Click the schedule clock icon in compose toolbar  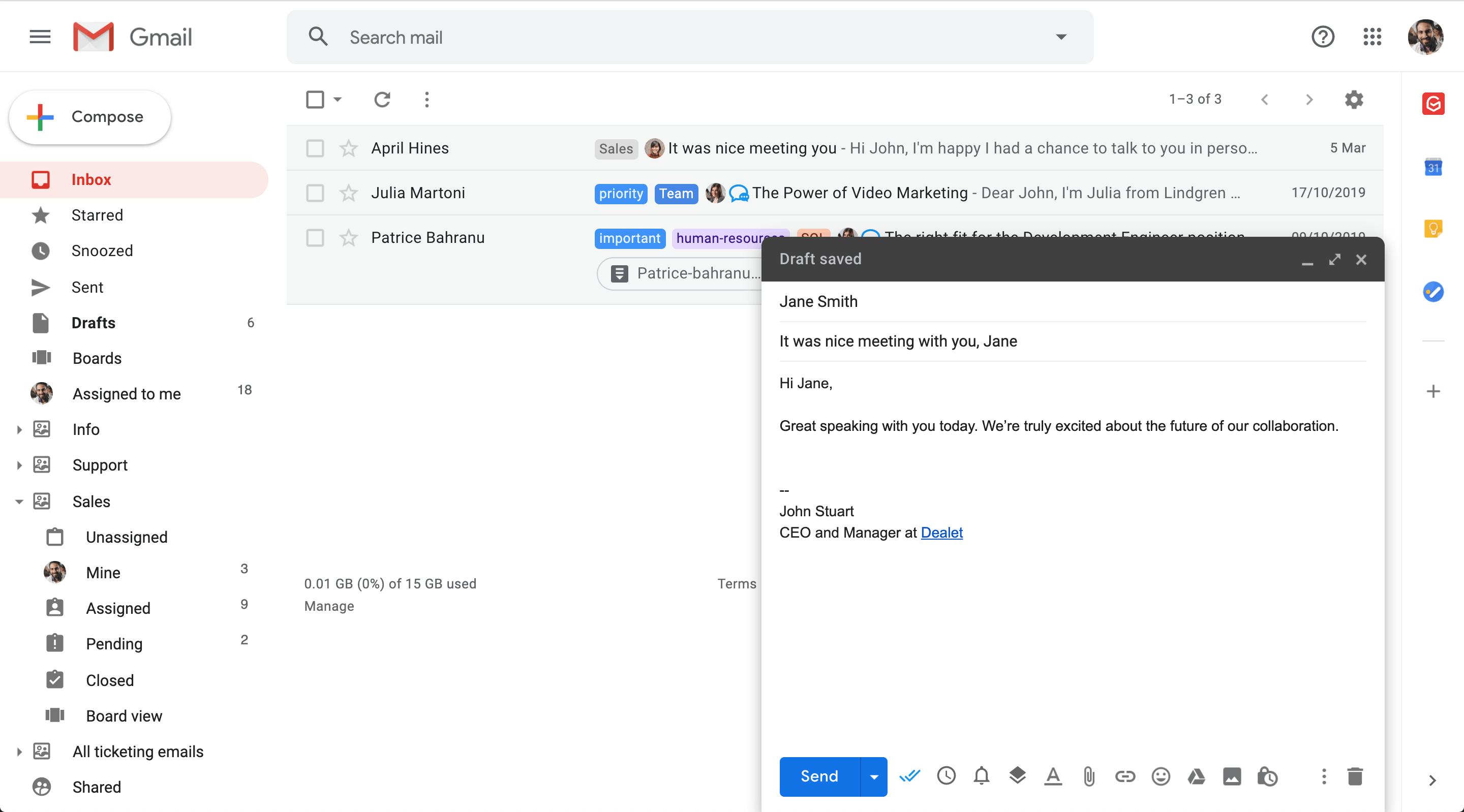[x=946, y=776]
